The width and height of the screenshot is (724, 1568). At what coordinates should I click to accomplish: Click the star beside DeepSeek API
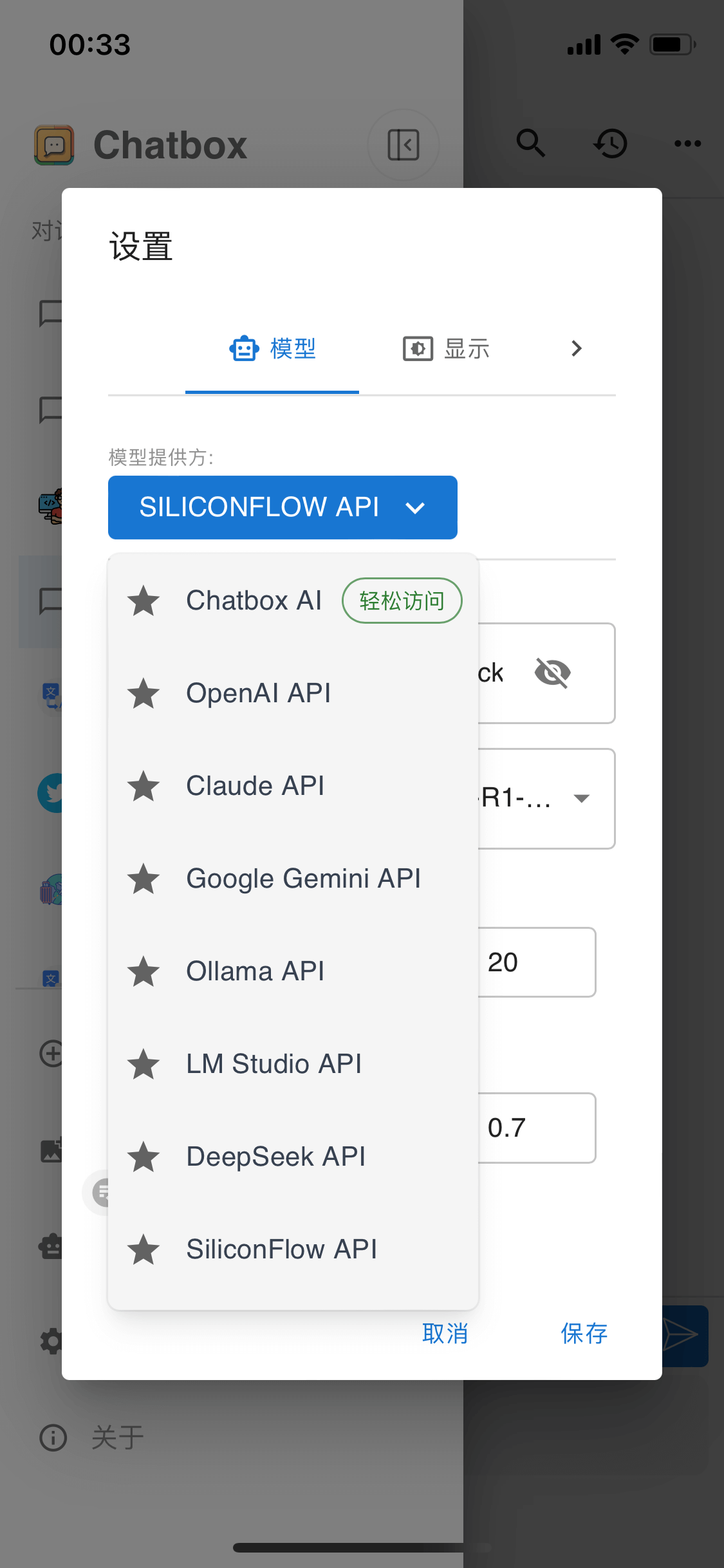144,1157
